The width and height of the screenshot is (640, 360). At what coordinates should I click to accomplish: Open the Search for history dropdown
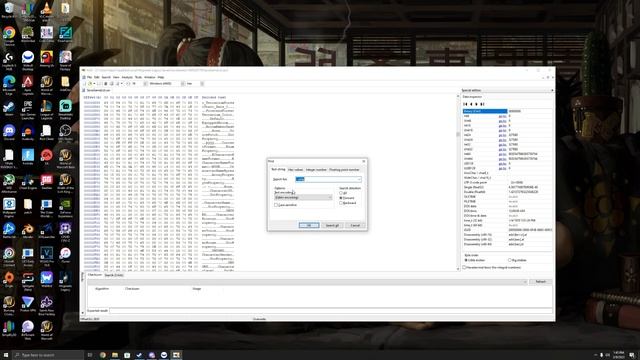coord(359,179)
